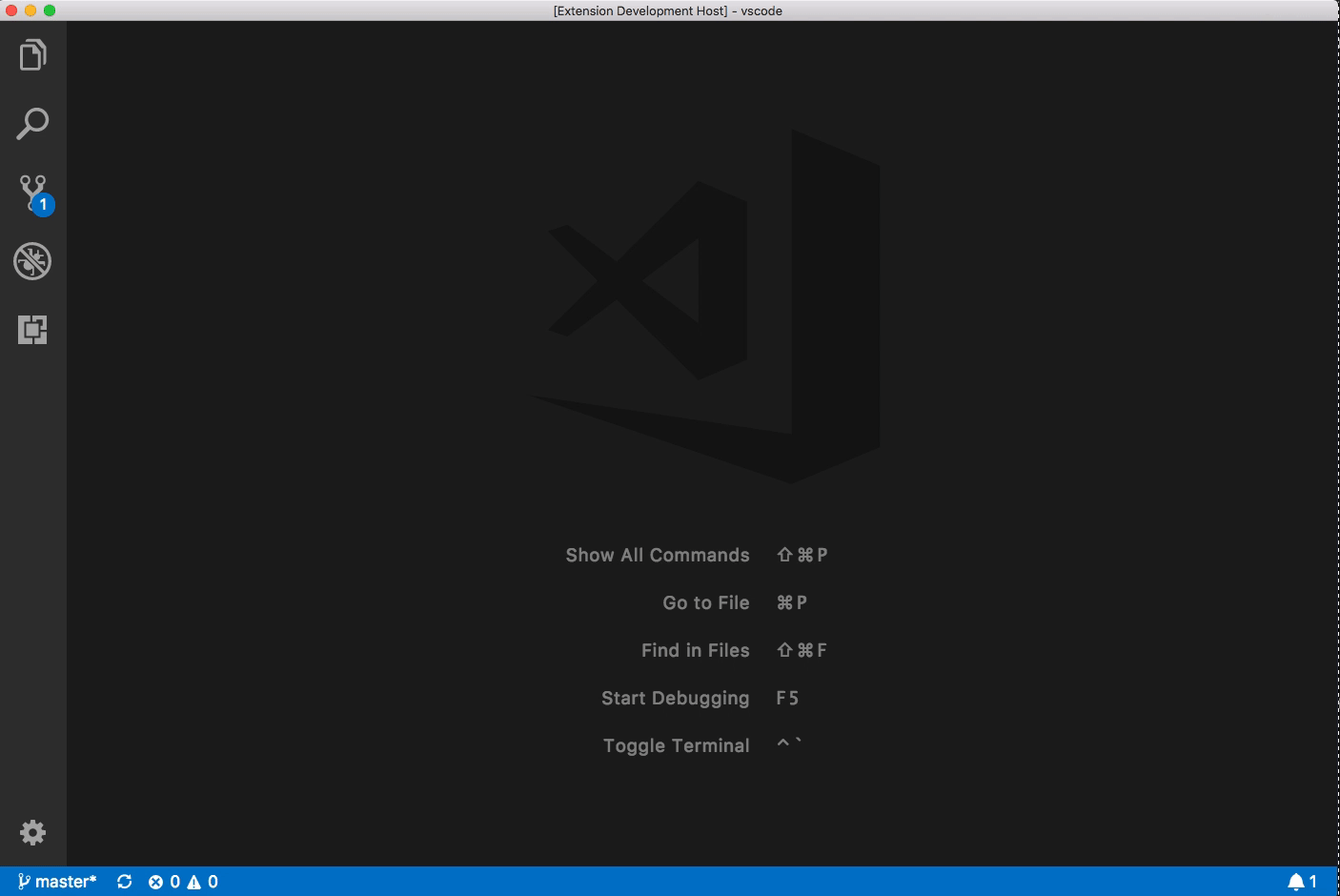Open the Extensions view
This screenshot has width=1340, height=896.
32,330
